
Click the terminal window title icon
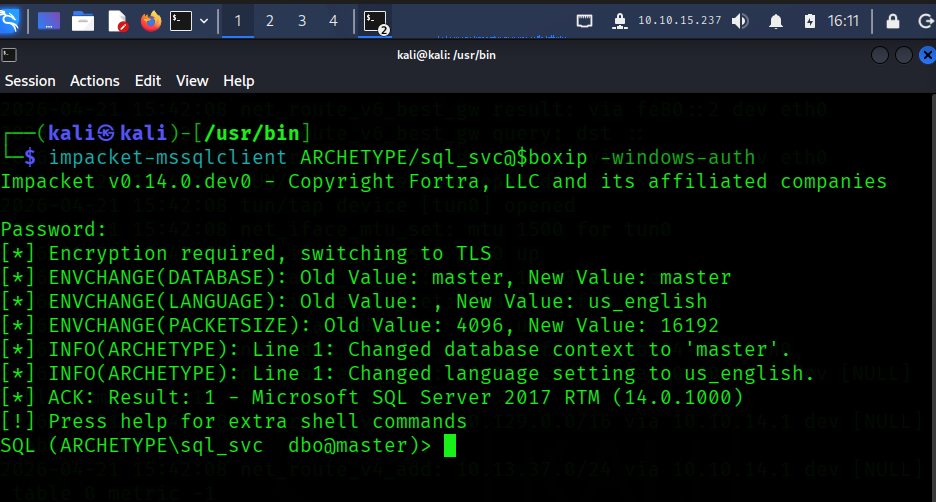(9, 56)
